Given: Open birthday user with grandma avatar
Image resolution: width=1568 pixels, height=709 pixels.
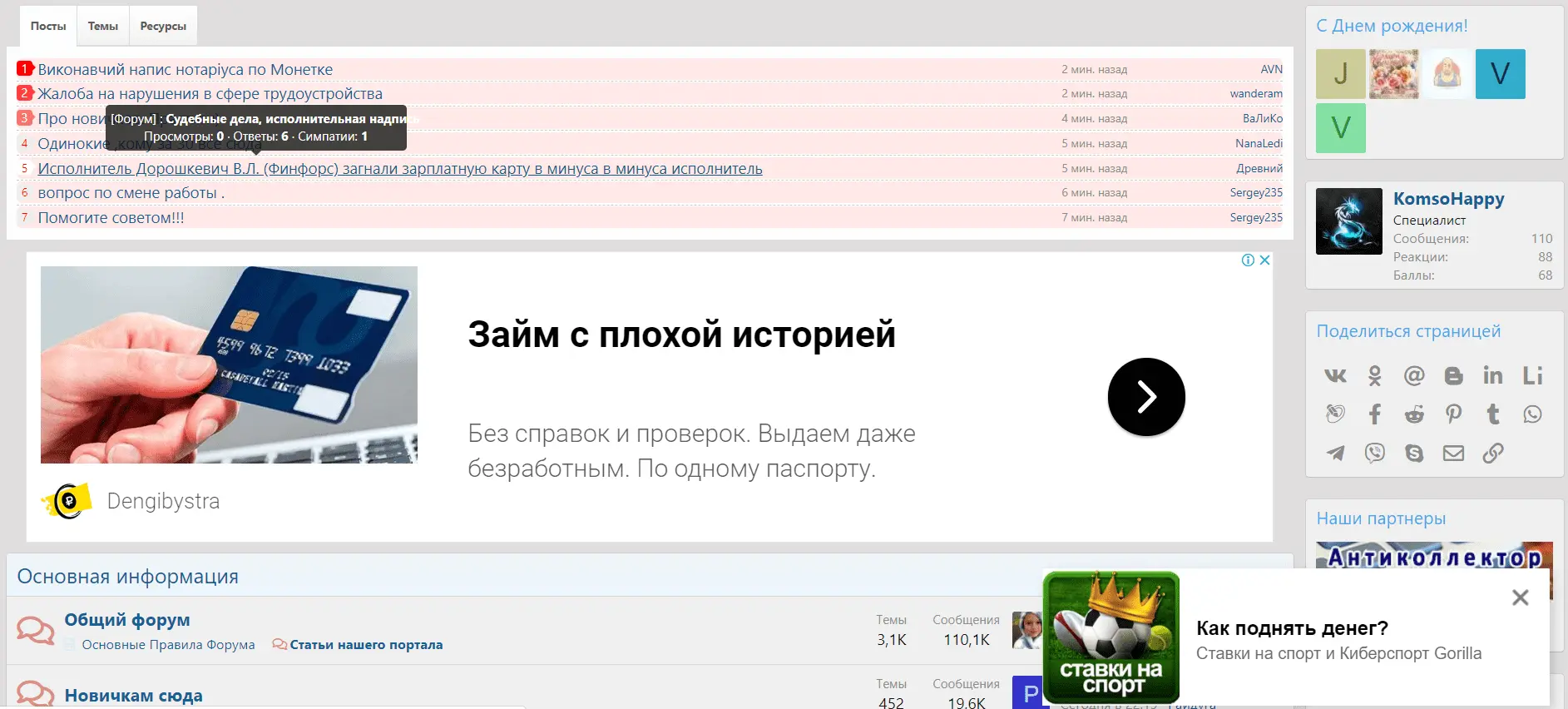Looking at the screenshot, I should [1447, 74].
